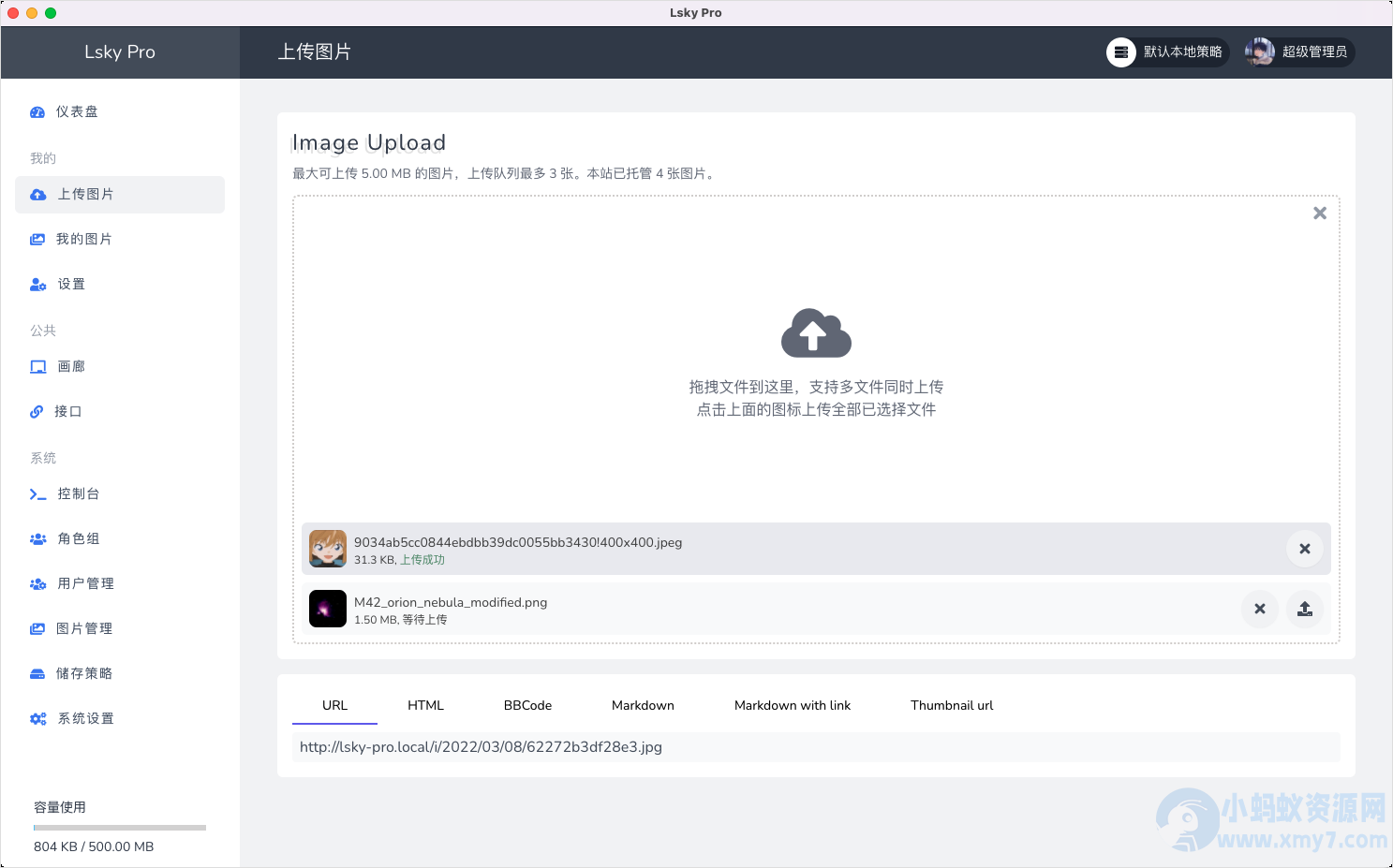Image resolution: width=1393 pixels, height=868 pixels.
Task: Click the large cloud upload icon
Action: coord(816,332)
